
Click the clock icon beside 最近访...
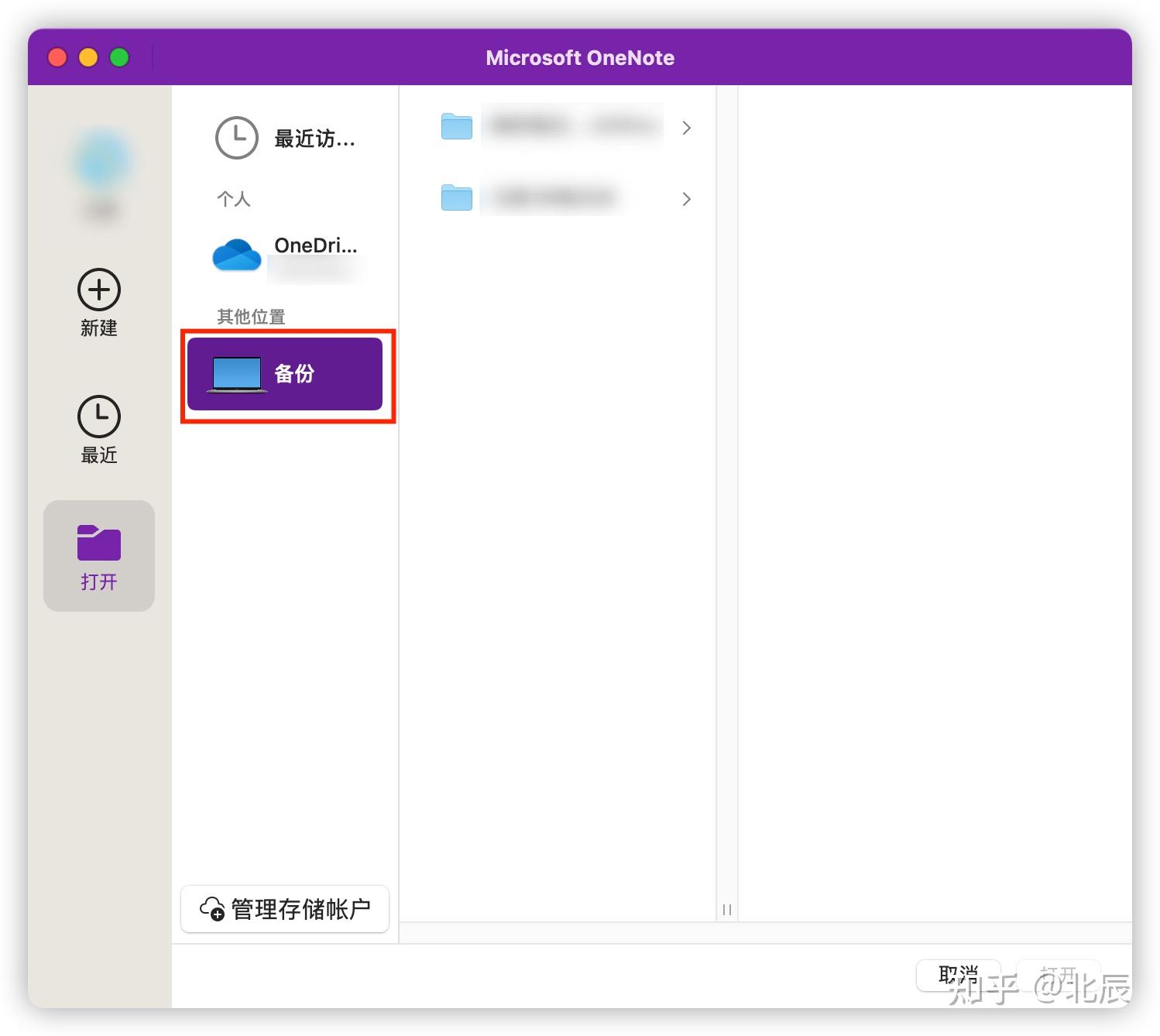pos(236,138)
